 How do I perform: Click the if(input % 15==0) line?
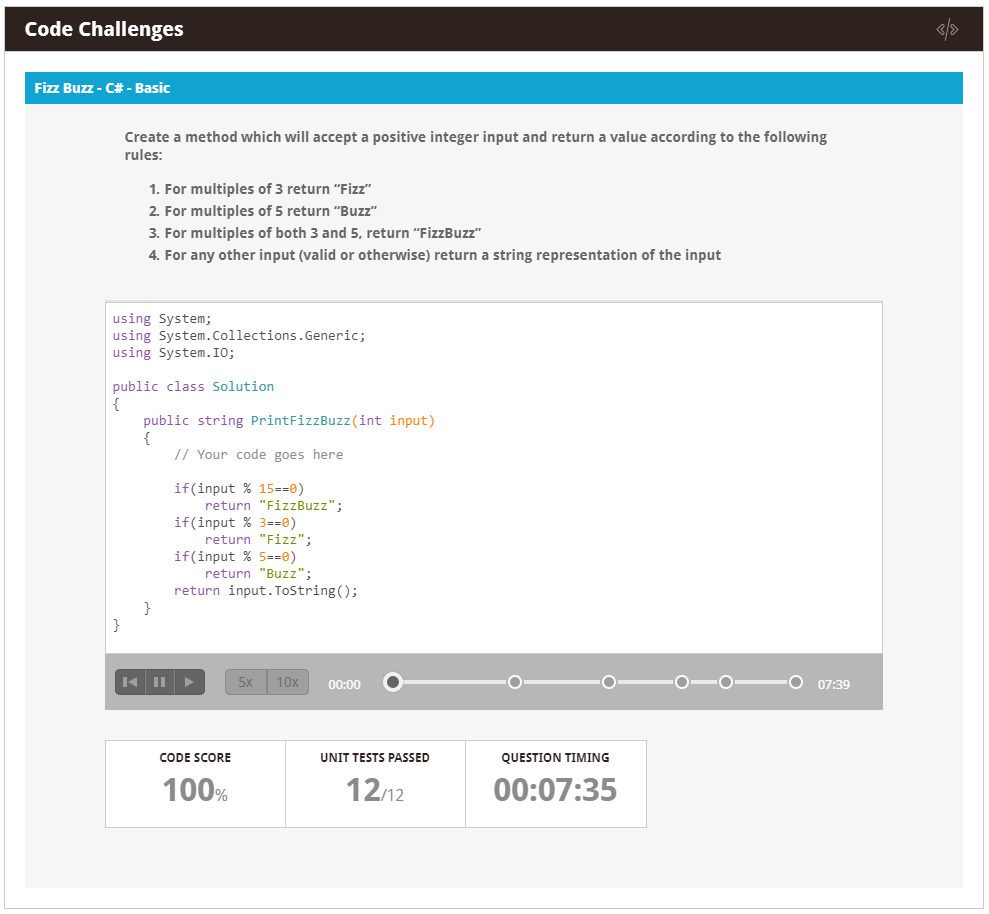(239, 489)
